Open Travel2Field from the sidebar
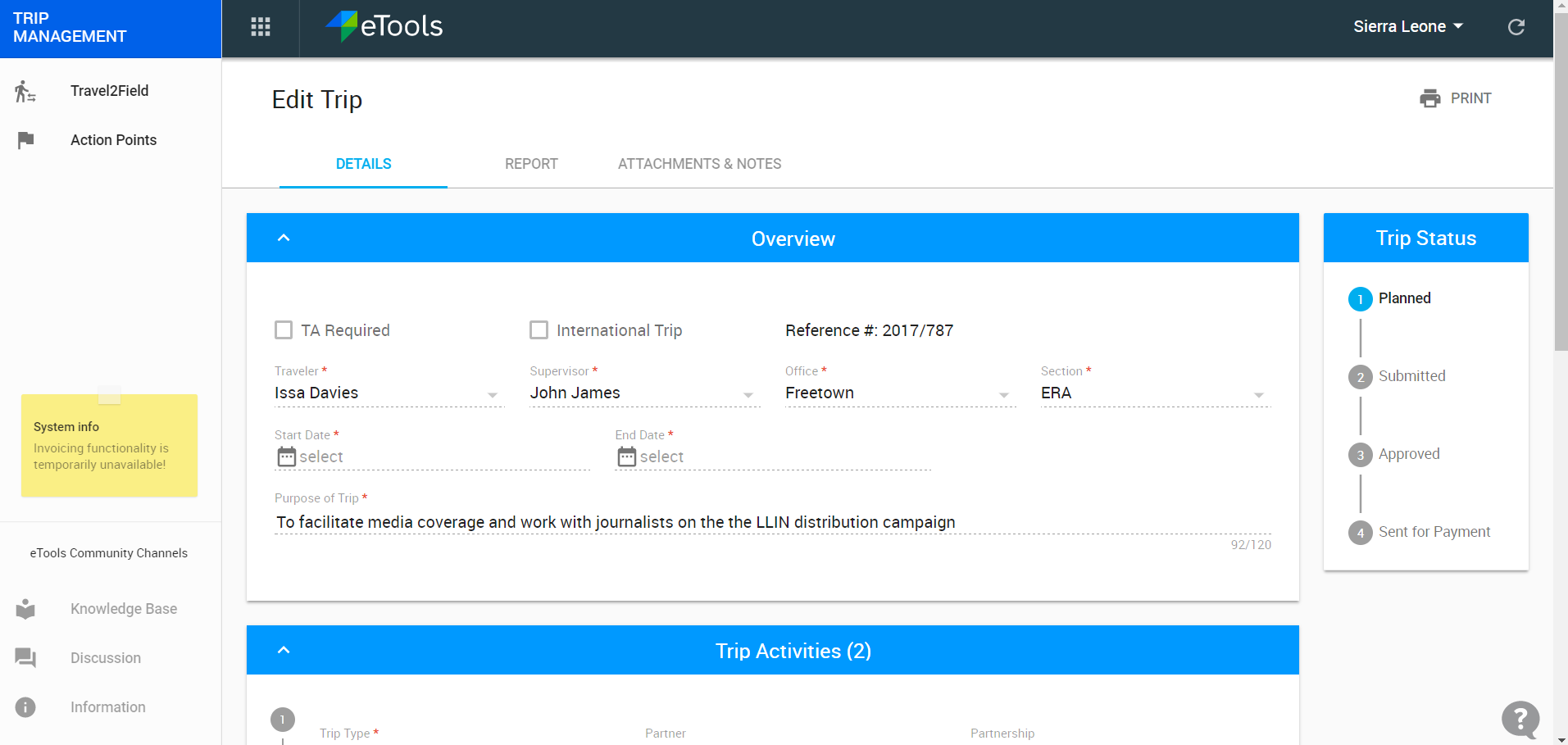The width and height of the screenshot is (1568, 745). tap(110, 90)
